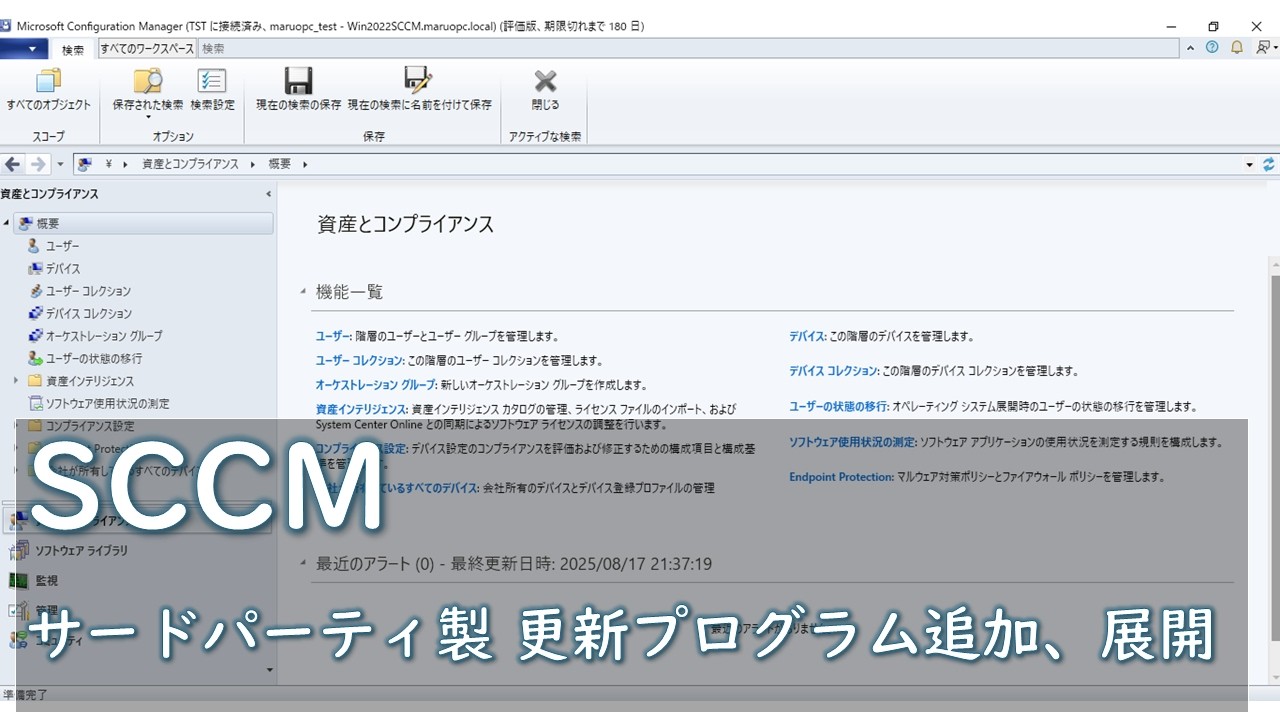Collapse 概要 tree node arrow
This screenshot has height=720, width=1280.
(x=6, y=223)
